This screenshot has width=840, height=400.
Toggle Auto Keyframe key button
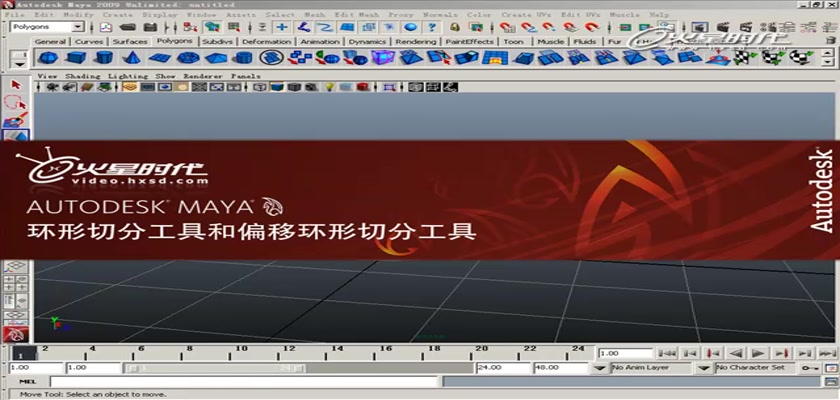click(x=809, y=368)
